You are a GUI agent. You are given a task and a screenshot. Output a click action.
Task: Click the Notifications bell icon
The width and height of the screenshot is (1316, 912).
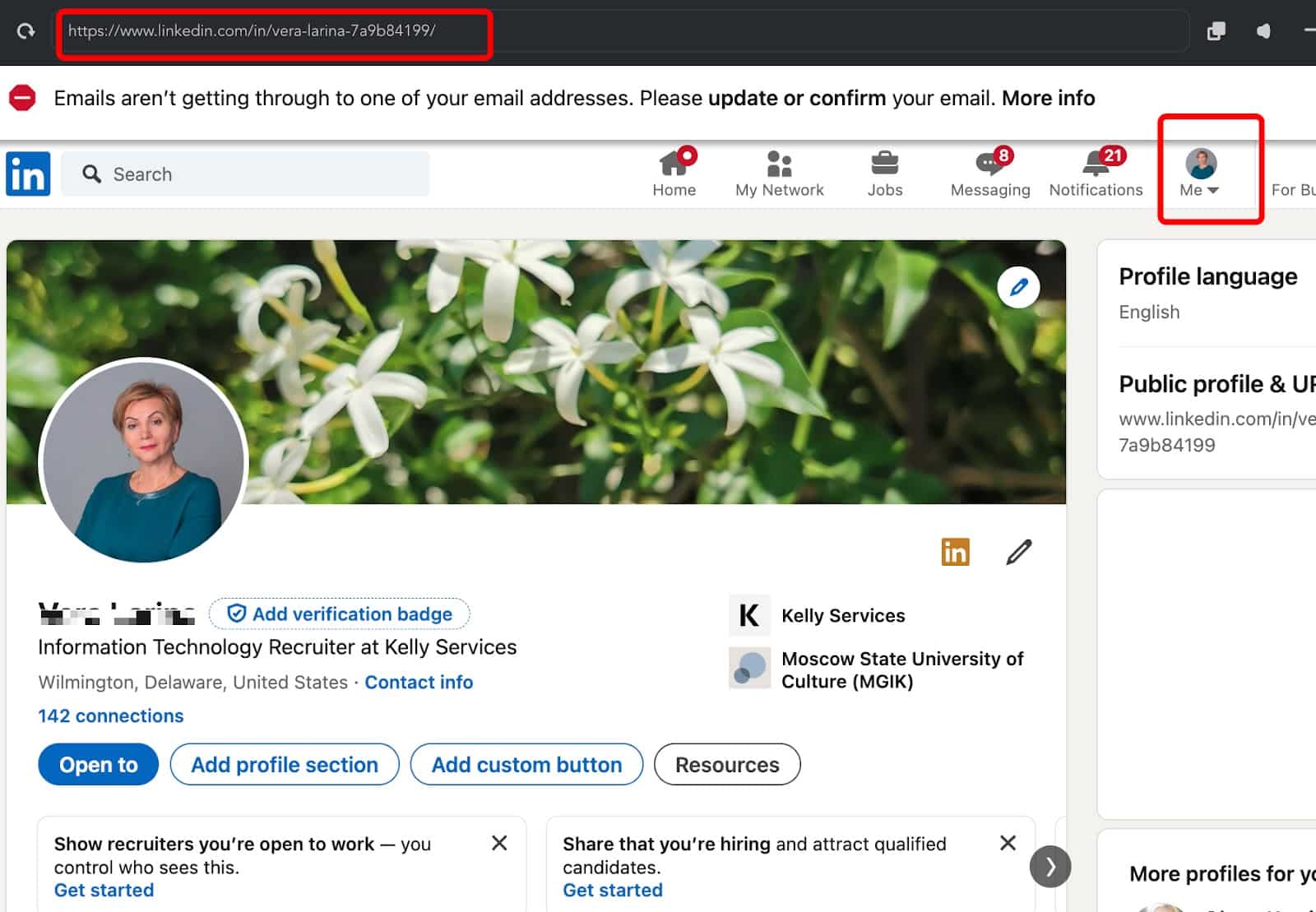(x=1095, y=164)
